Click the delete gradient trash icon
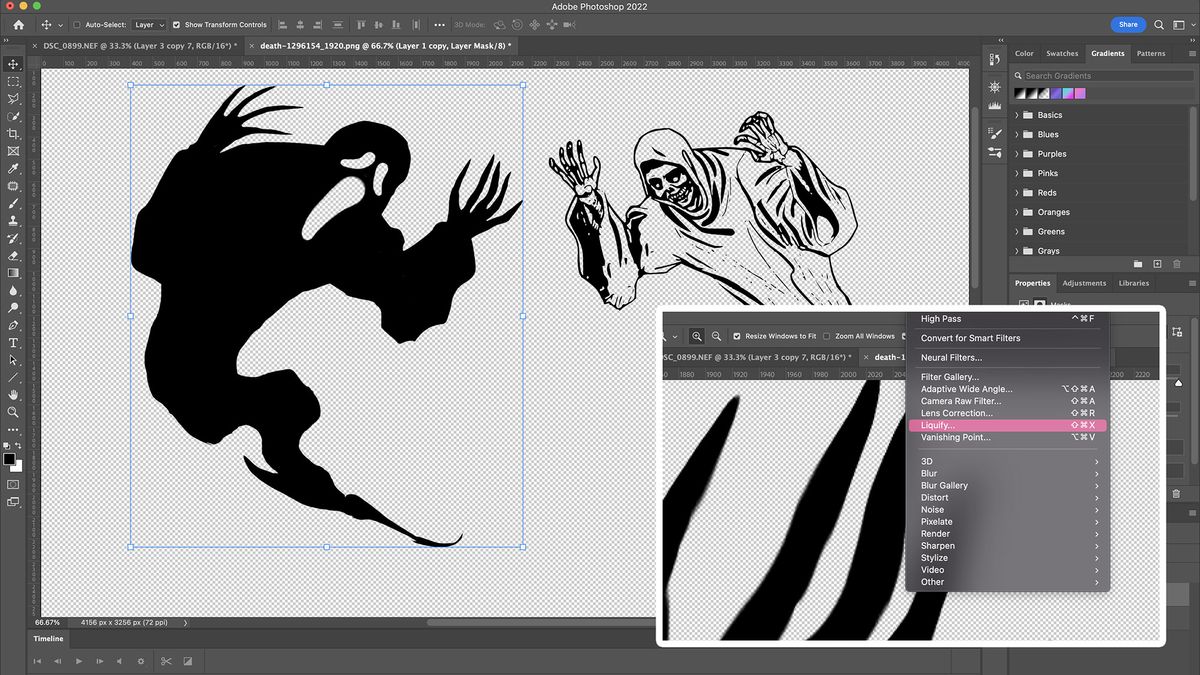 [x=1178, y=264]
